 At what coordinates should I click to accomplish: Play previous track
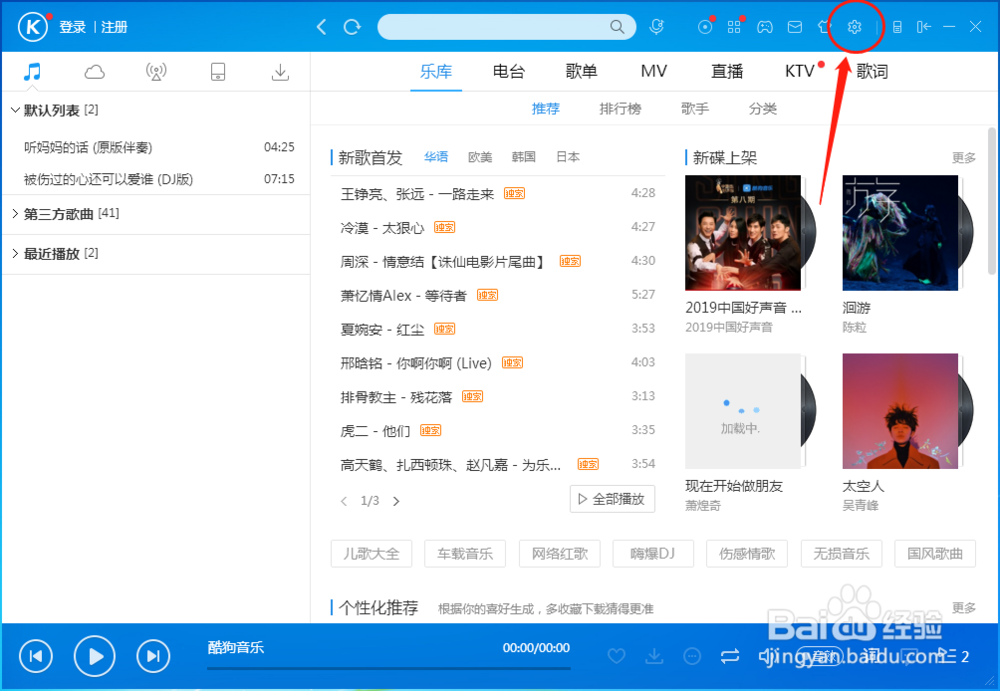click(x=36, y=655)
